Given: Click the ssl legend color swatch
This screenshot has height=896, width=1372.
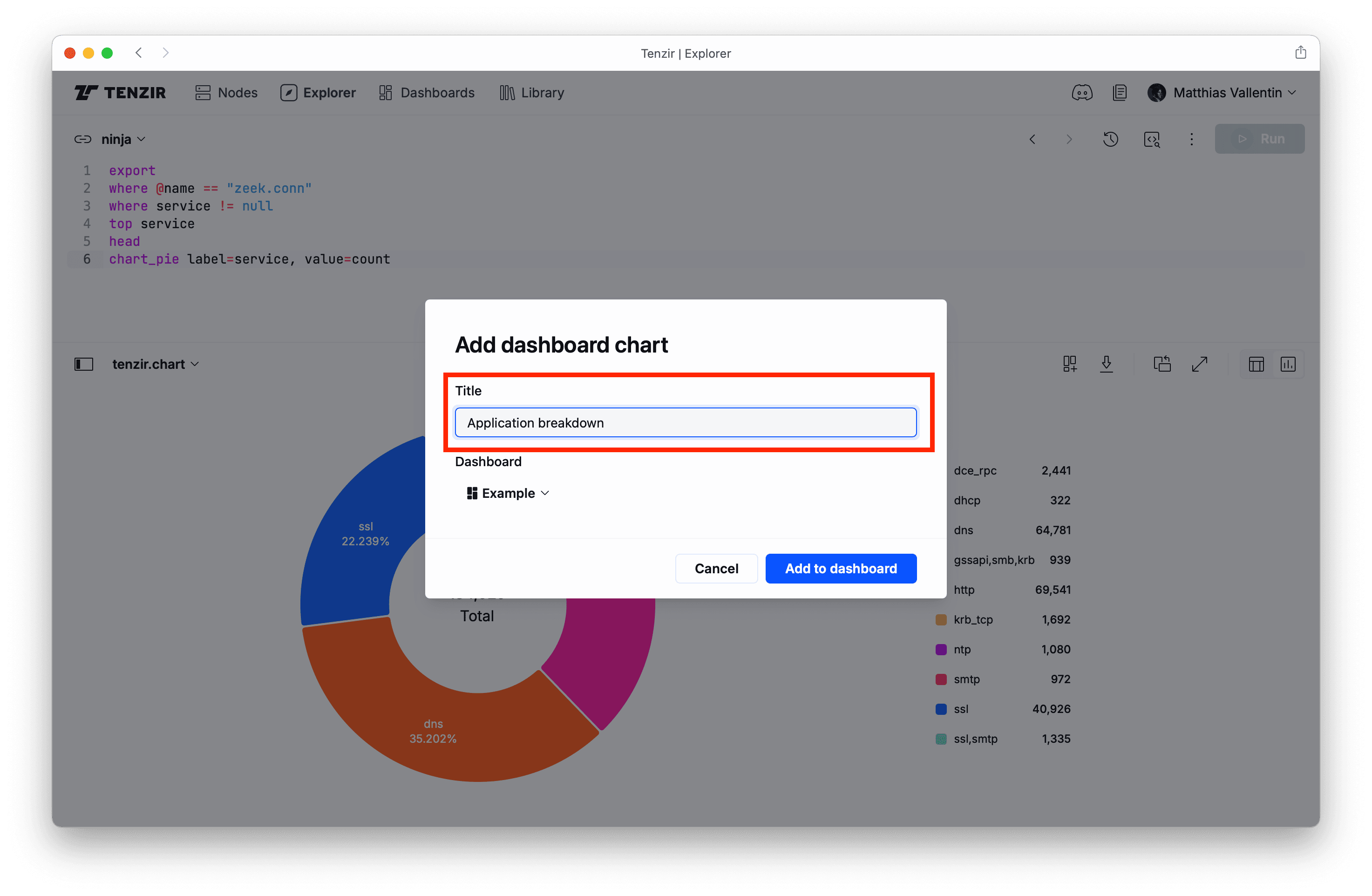Looking at the screenshot, I should coord(941,709).
